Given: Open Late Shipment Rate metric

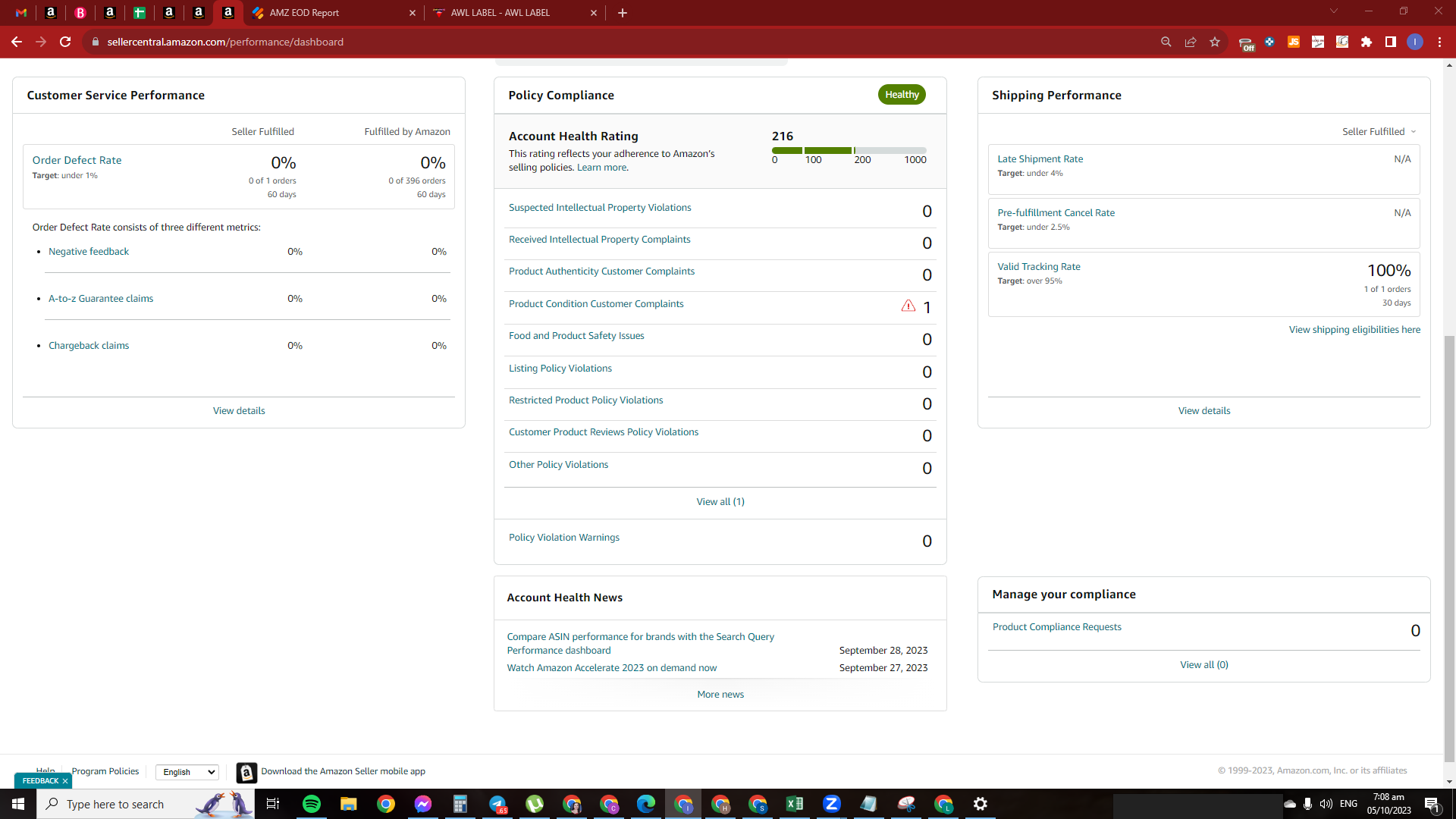Looking at the screenshot, I should pyautogui.click(x=1040, y=159).
